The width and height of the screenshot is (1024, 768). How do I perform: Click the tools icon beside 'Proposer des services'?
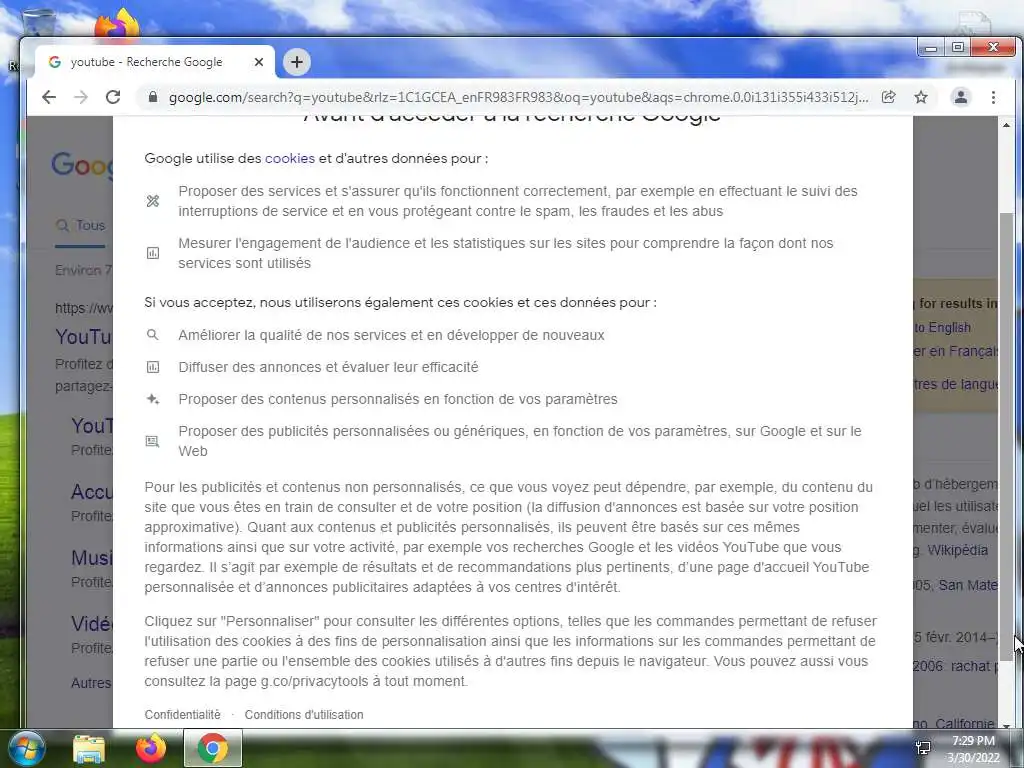(x=153, y=201)
